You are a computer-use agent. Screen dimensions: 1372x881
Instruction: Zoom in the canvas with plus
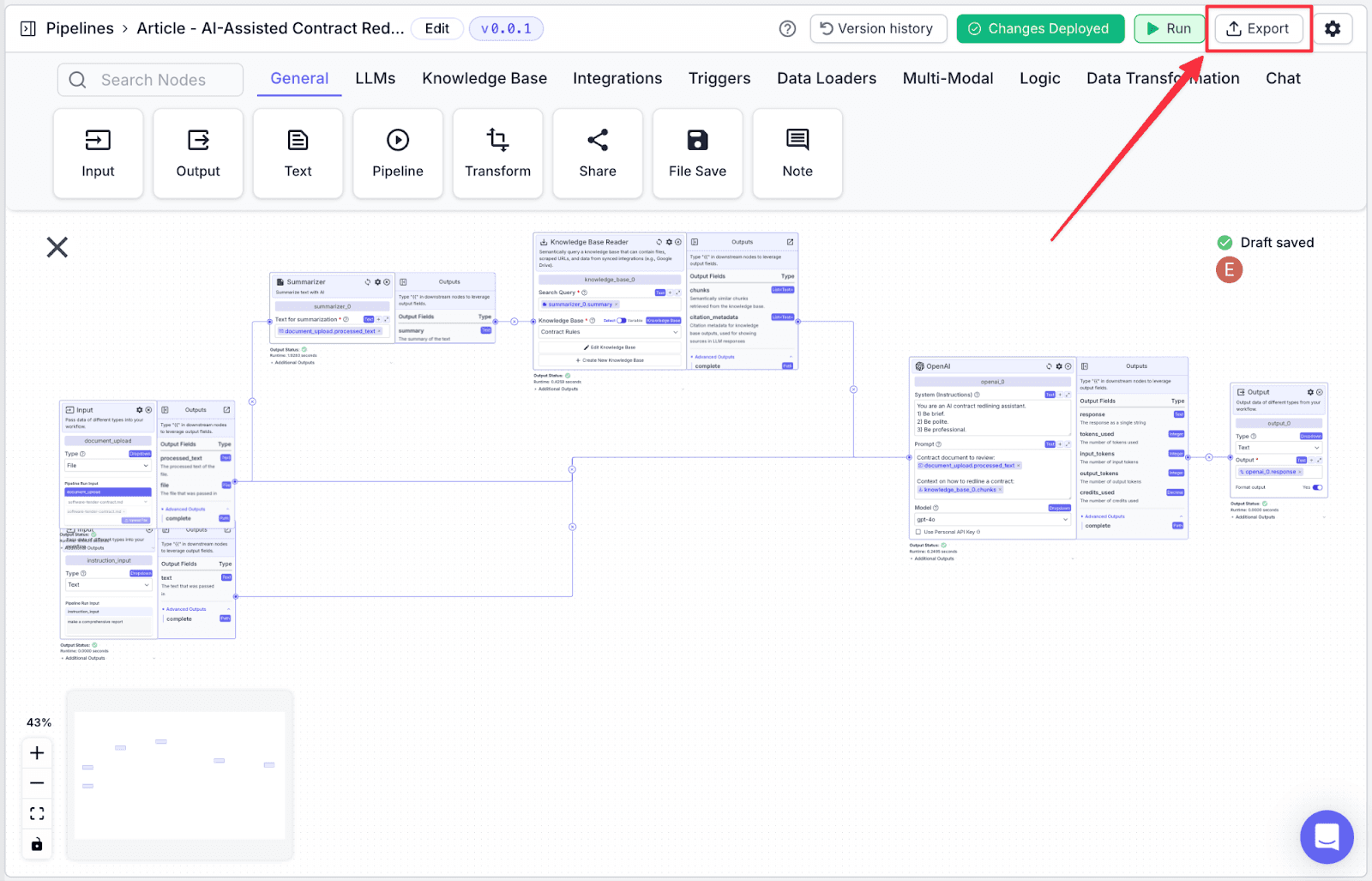pyautogui.click(x=37, y=753)
